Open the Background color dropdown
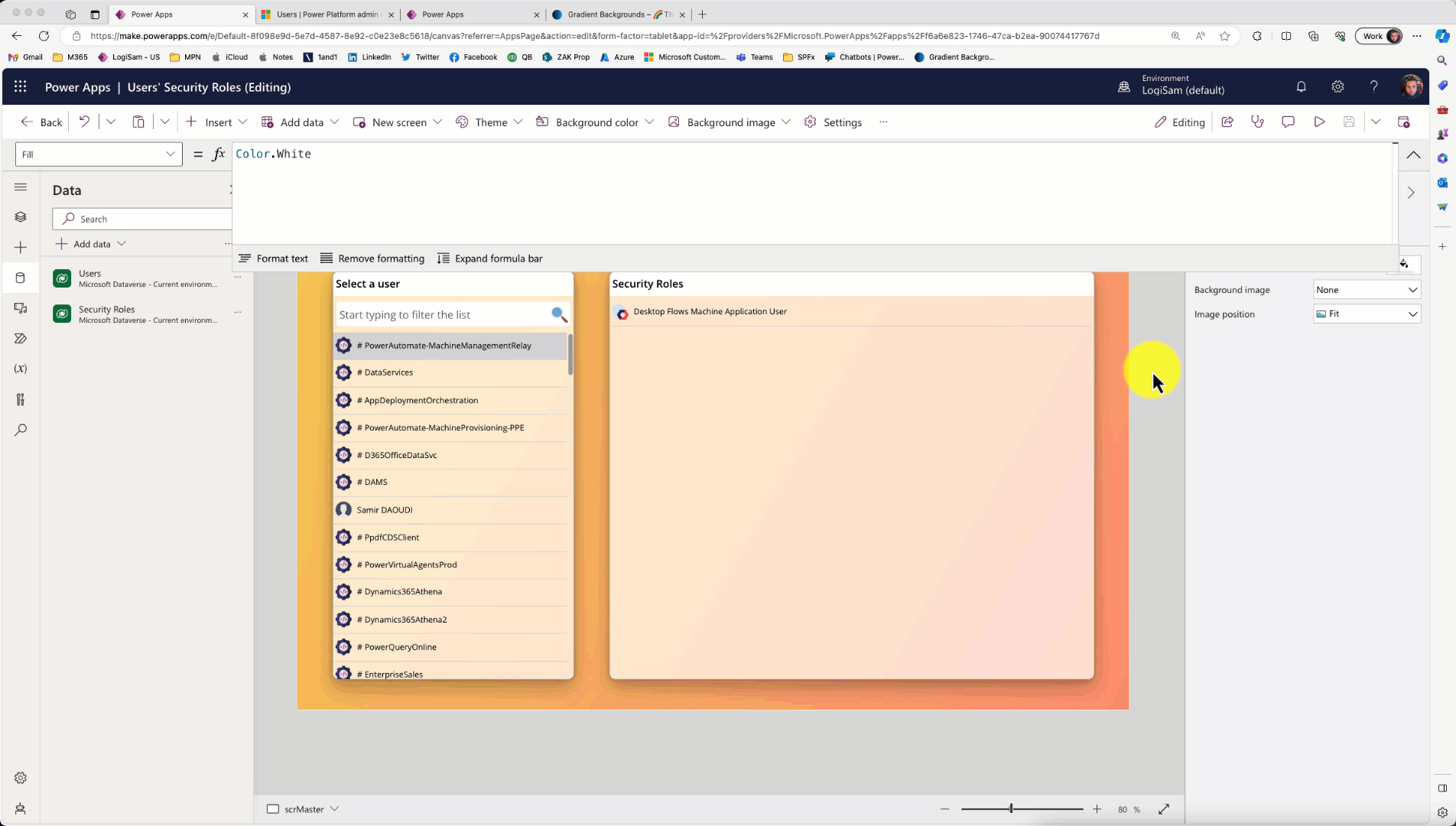This screenshot has height=826, width=1456. 595,122
